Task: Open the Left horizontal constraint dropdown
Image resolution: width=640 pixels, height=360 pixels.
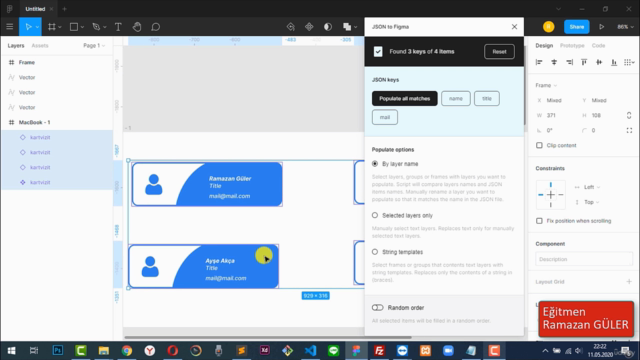Action: coord(591,187)
